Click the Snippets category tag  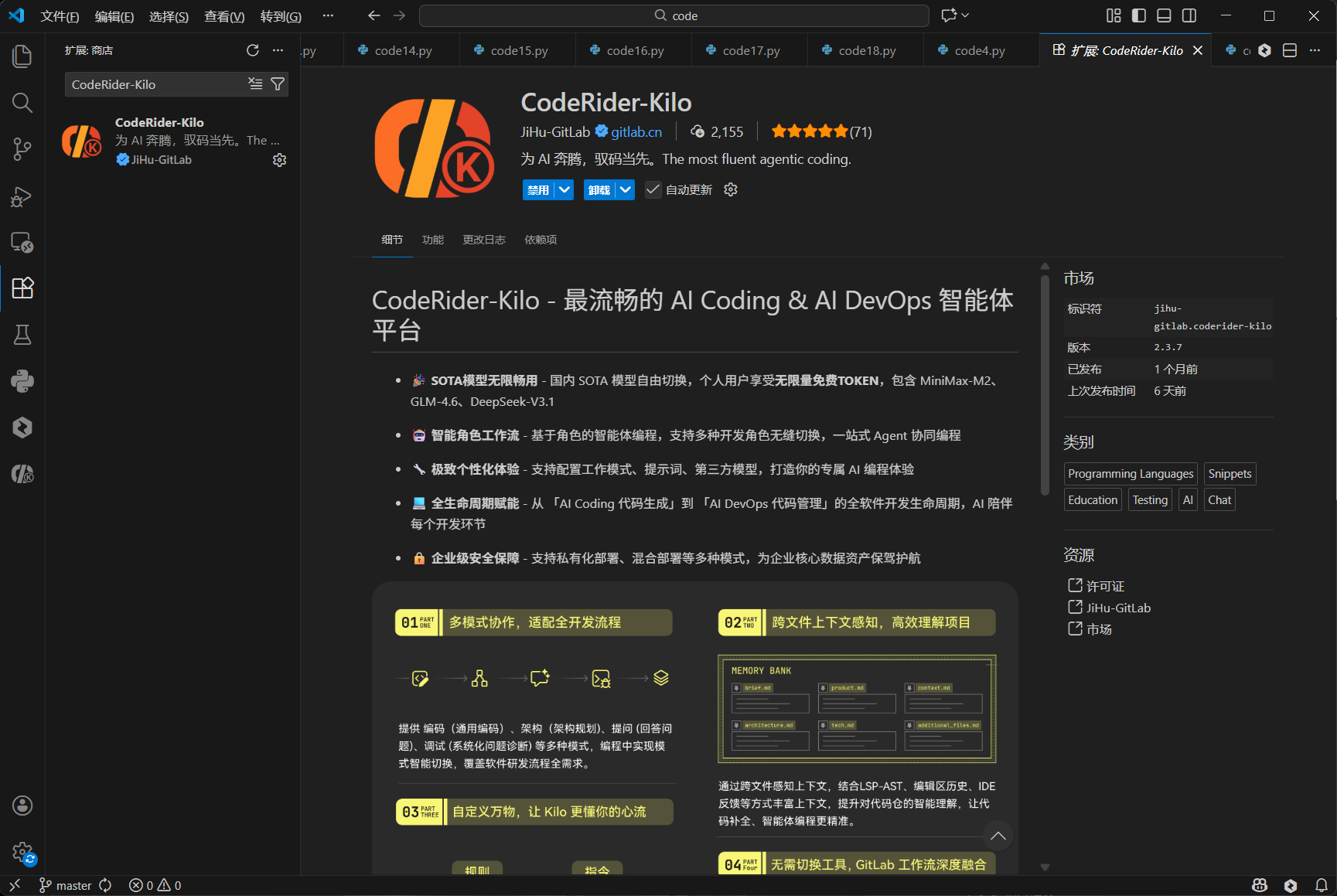[1230, 474]
